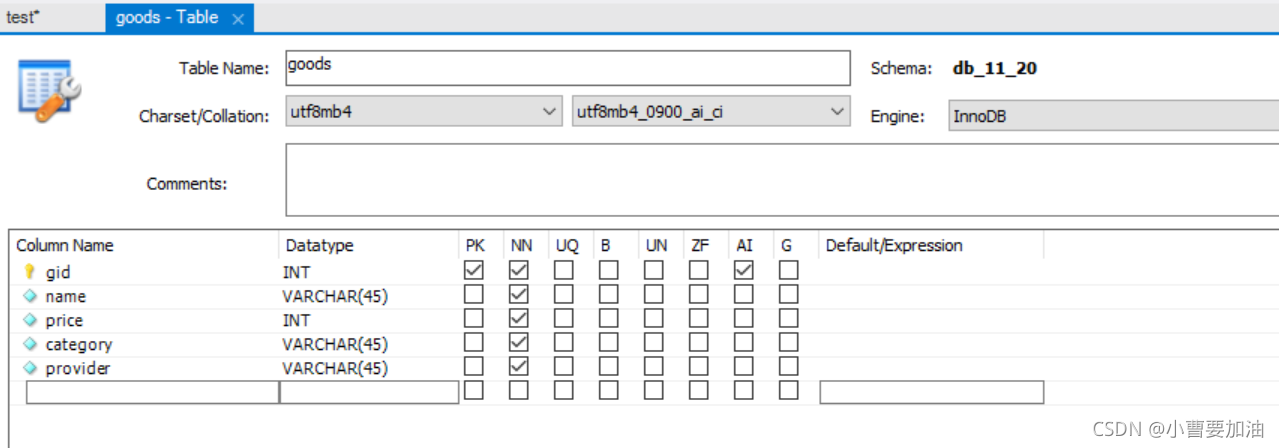This screenshot has height=448, width=1279.
Task: Check UN for the price column
Action: tap(653, 318)
